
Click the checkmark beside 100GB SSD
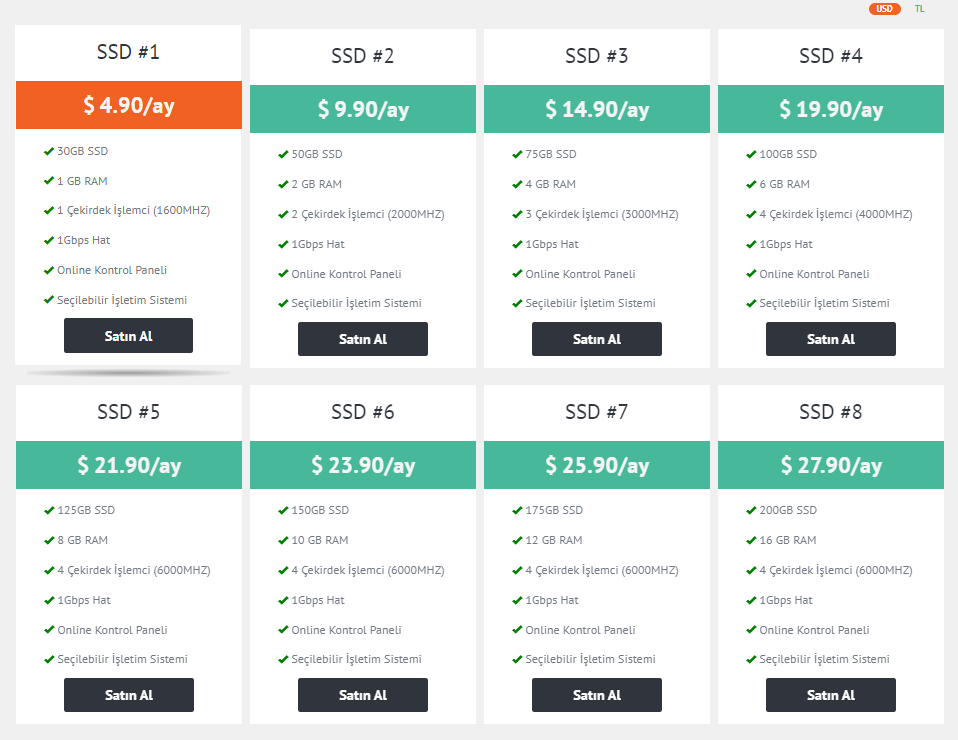(x=751, y=155)
